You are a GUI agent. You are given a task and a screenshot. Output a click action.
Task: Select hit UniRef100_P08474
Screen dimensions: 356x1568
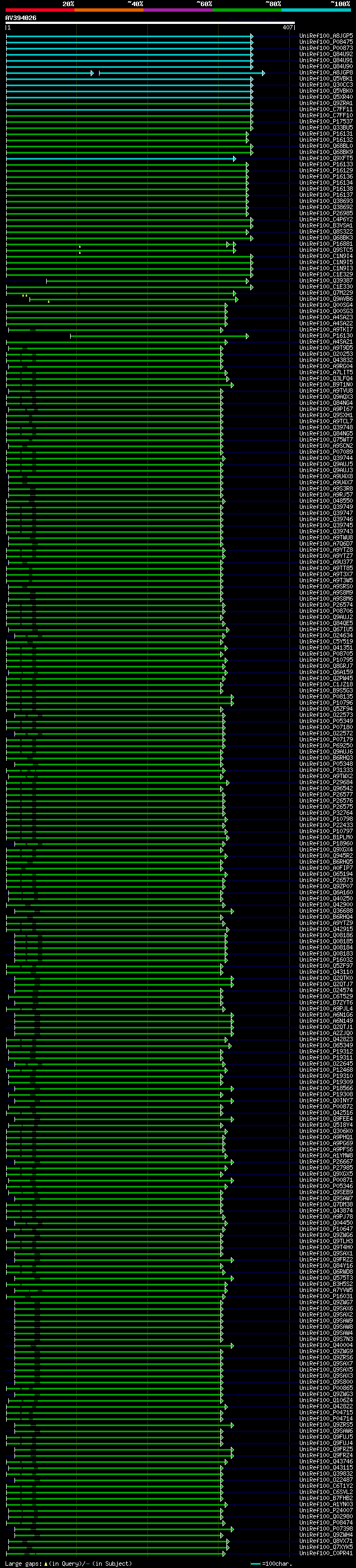[x=326, y=1522]
